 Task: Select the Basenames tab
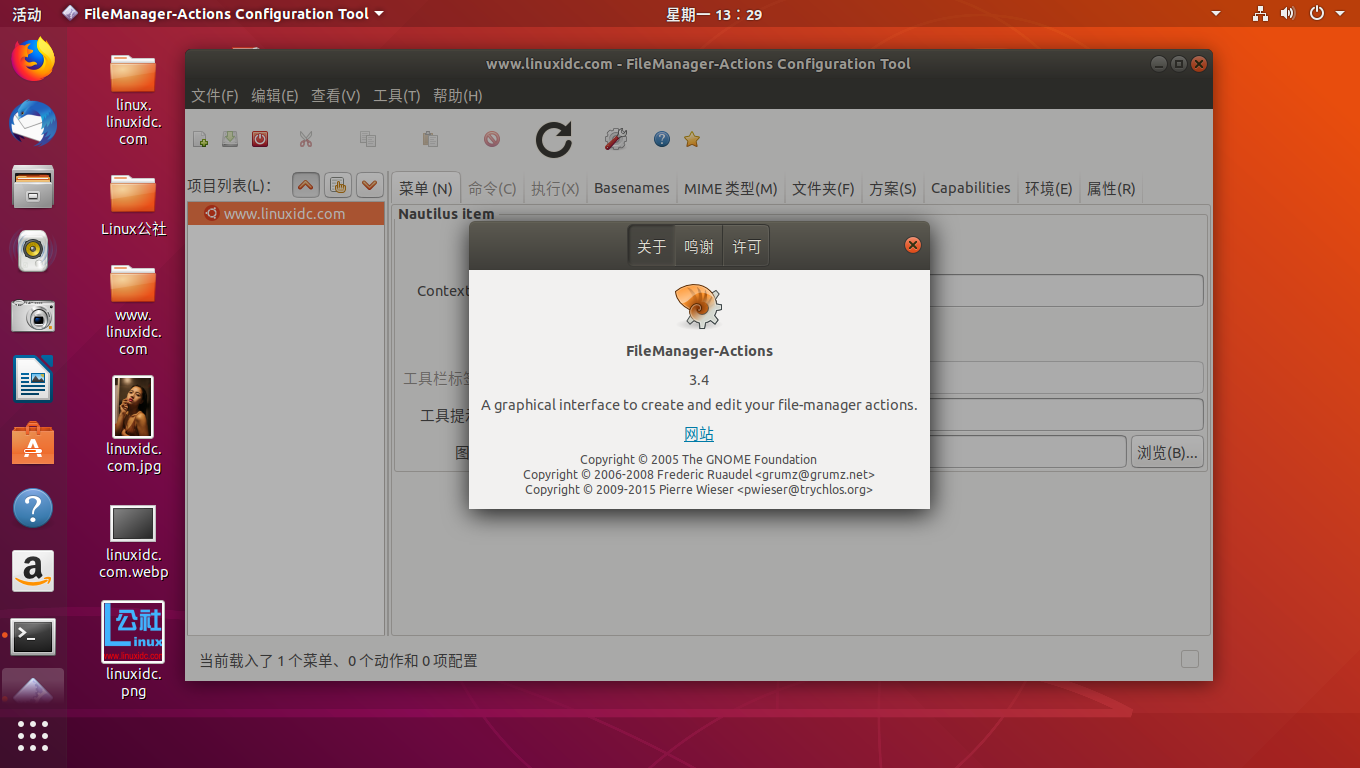[632, 188]
